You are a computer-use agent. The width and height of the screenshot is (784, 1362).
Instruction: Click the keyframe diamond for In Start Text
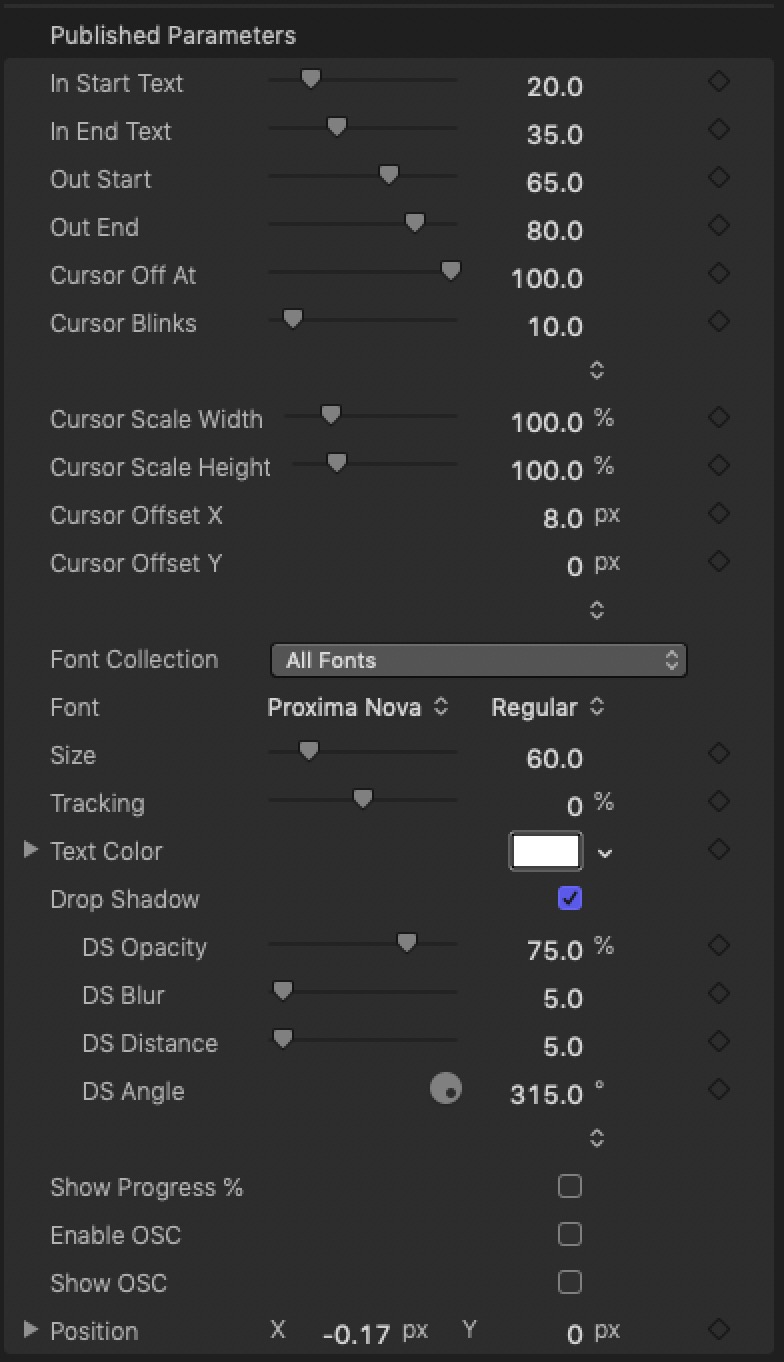(718, 82)
